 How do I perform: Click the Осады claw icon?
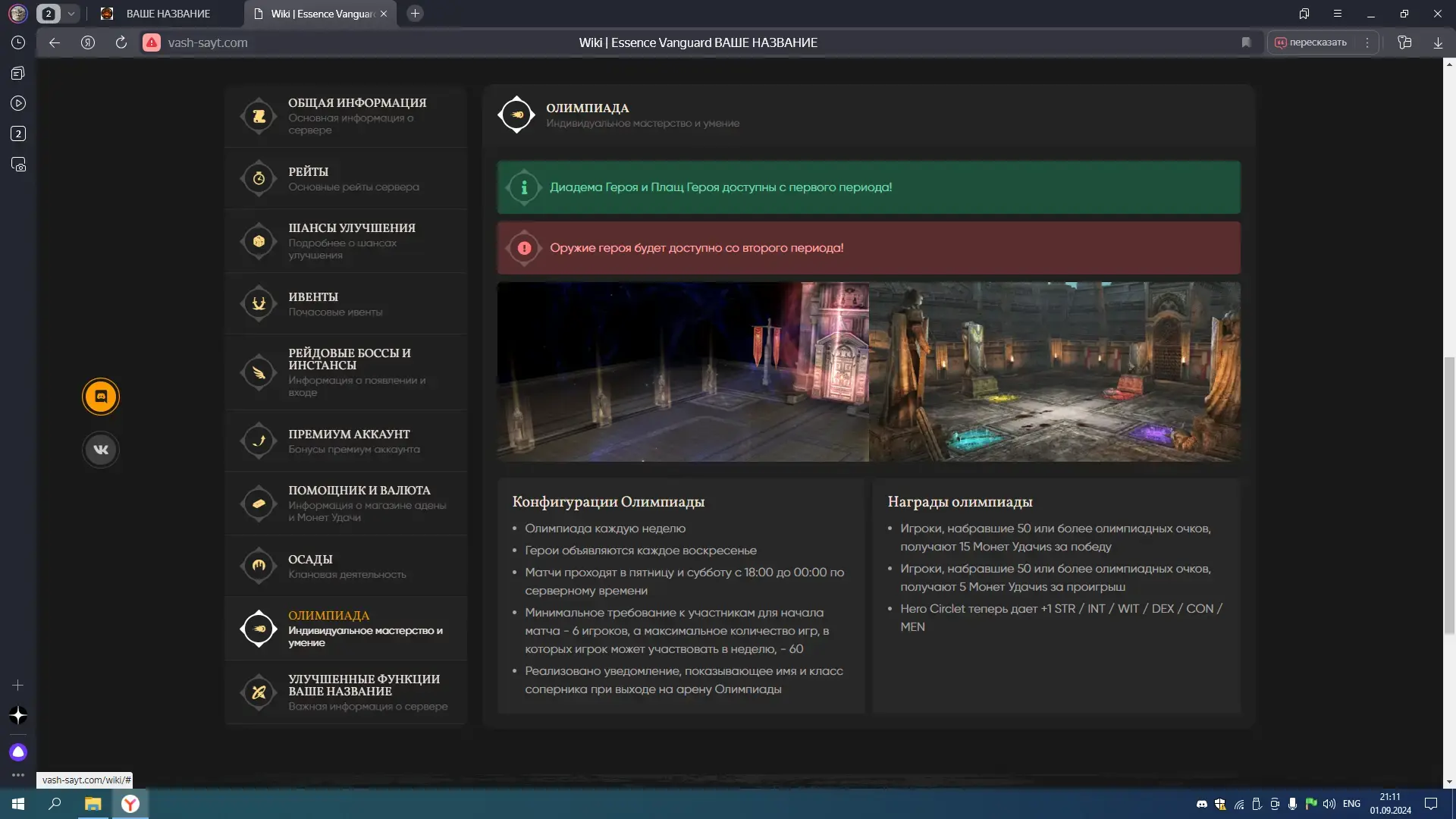[x=259, y=566]
